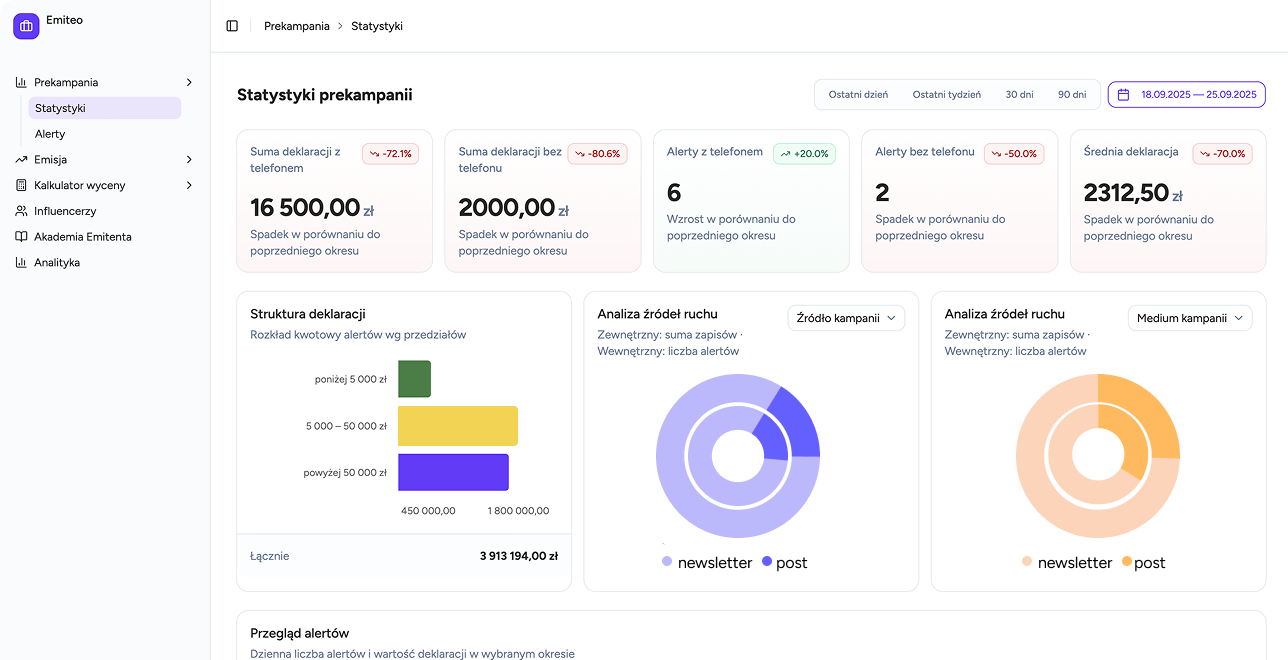Click the Emisja trend-line icon
1288x660 pixels.
click(x=22, y=159)
